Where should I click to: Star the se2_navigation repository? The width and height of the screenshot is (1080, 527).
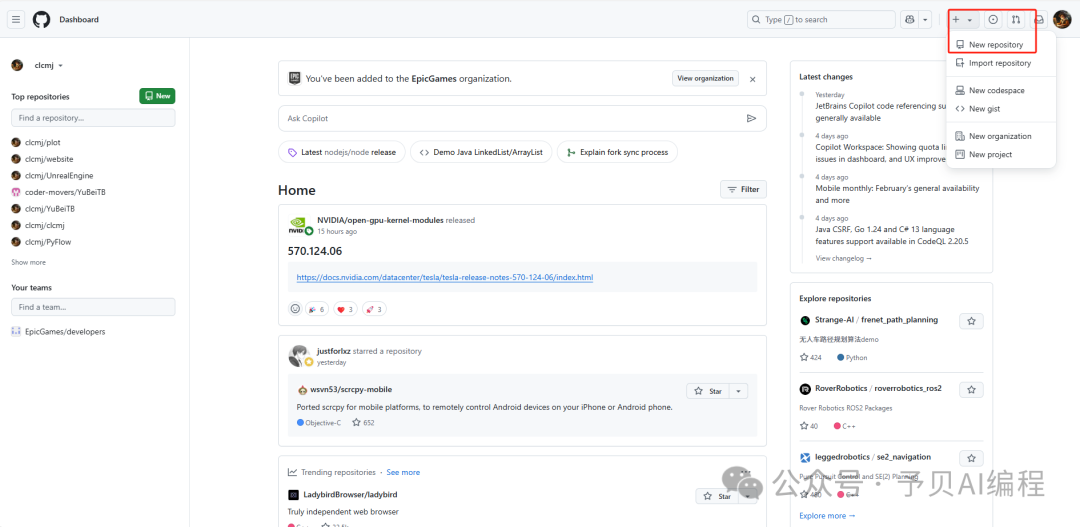[x=971, y=458]
